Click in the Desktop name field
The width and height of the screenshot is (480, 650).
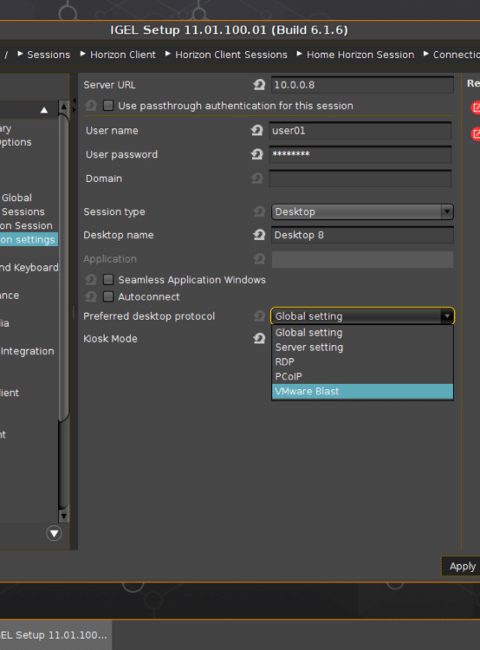[362, 235]
